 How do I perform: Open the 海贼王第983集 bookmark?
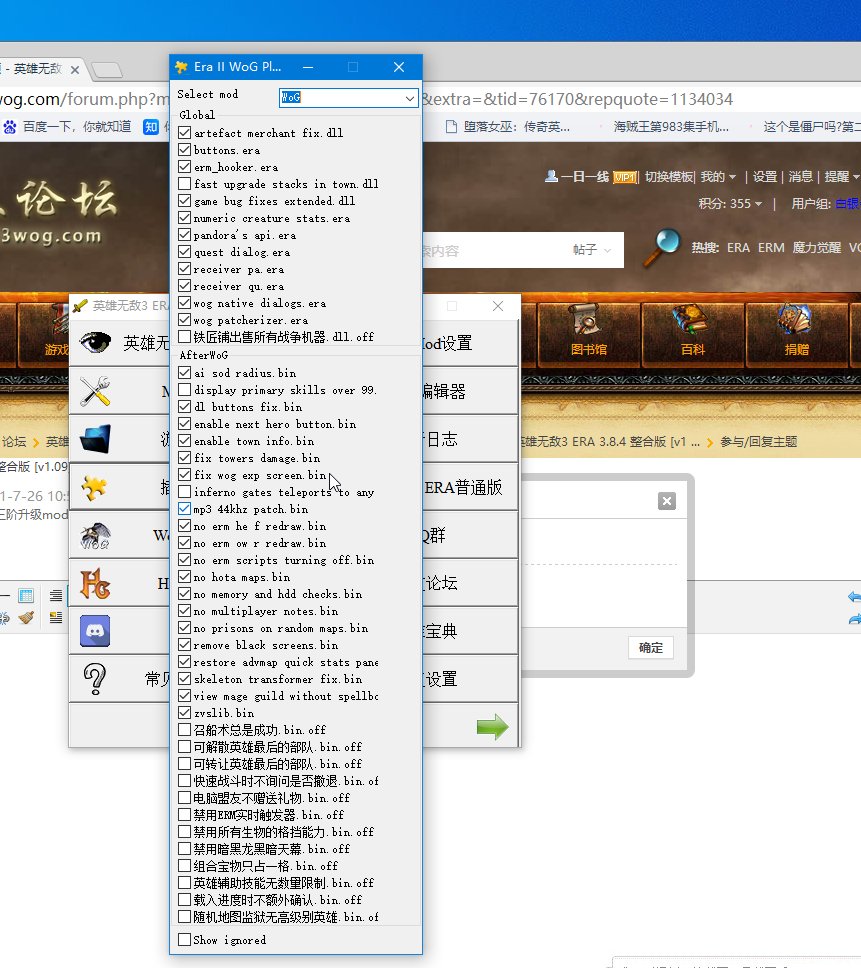[671, 127]
